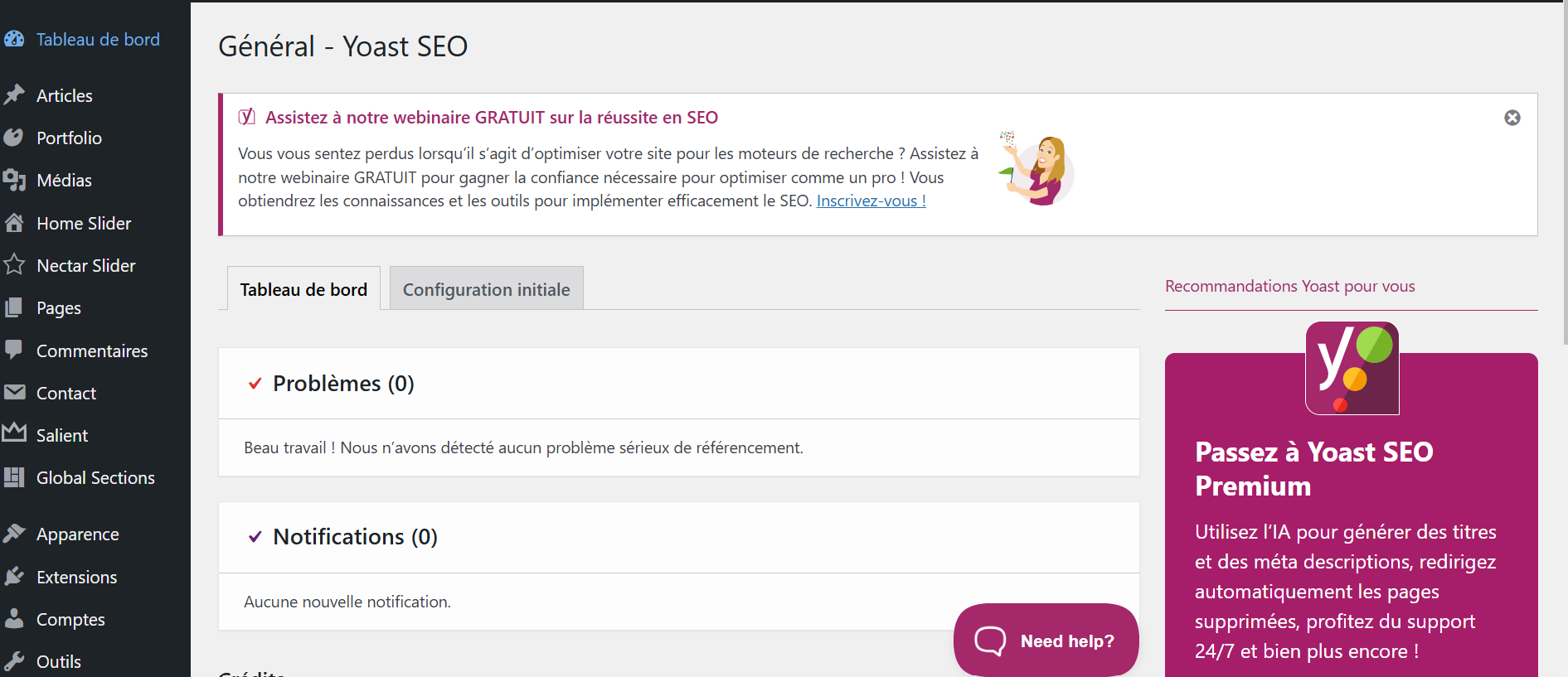Open the Need help? chat button
The width and height of the screenshot is (1568, 677).
click(1046, 641)
